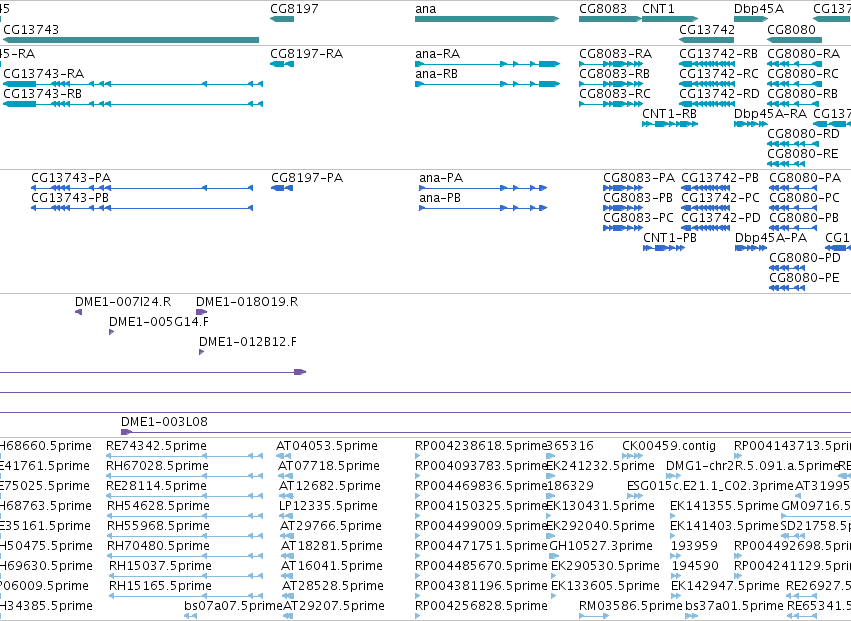Click the CNT1-PB protein glyph

click(x=664, y=249)
